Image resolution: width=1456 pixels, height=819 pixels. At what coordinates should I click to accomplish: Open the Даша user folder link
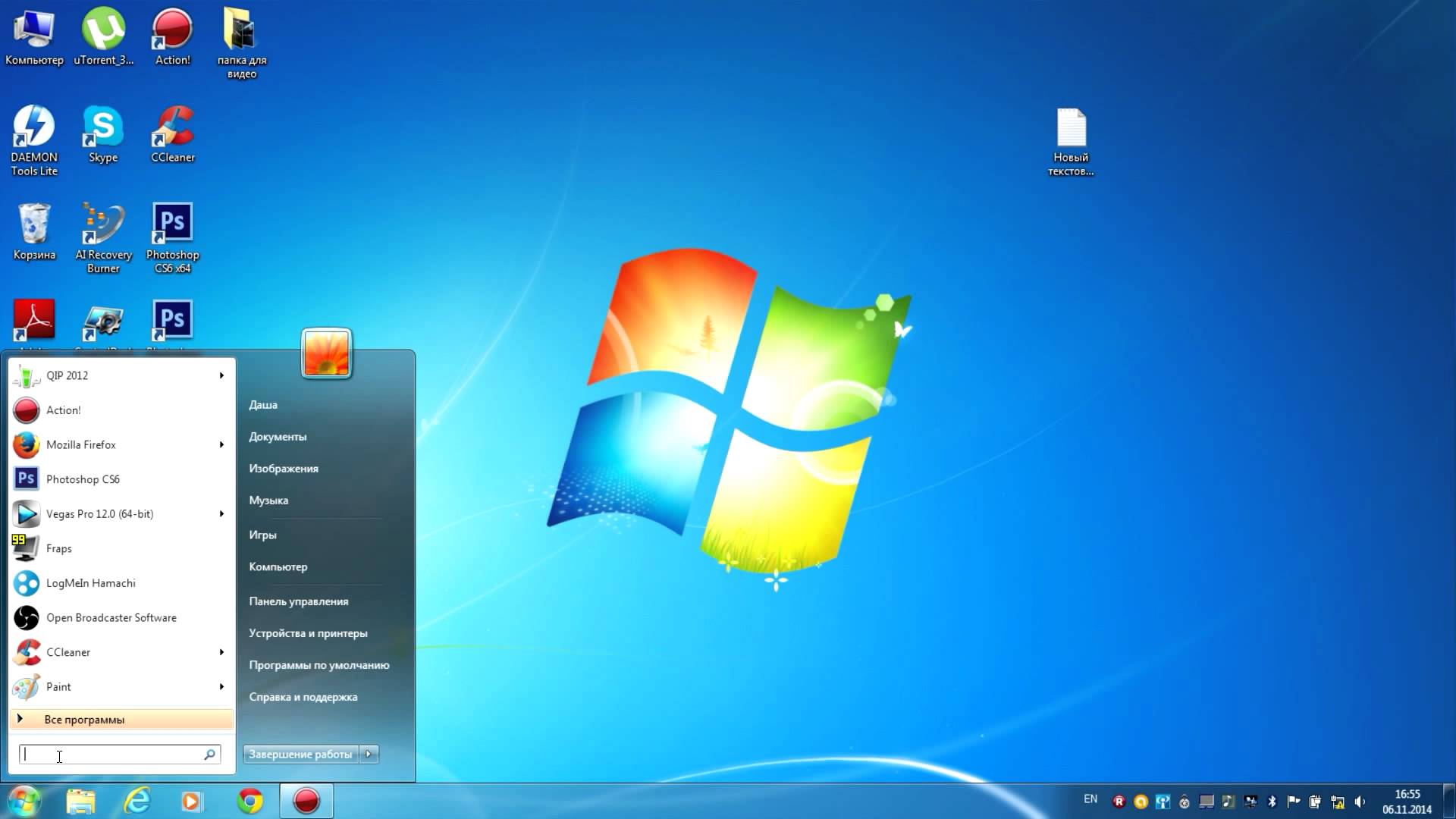263,405
